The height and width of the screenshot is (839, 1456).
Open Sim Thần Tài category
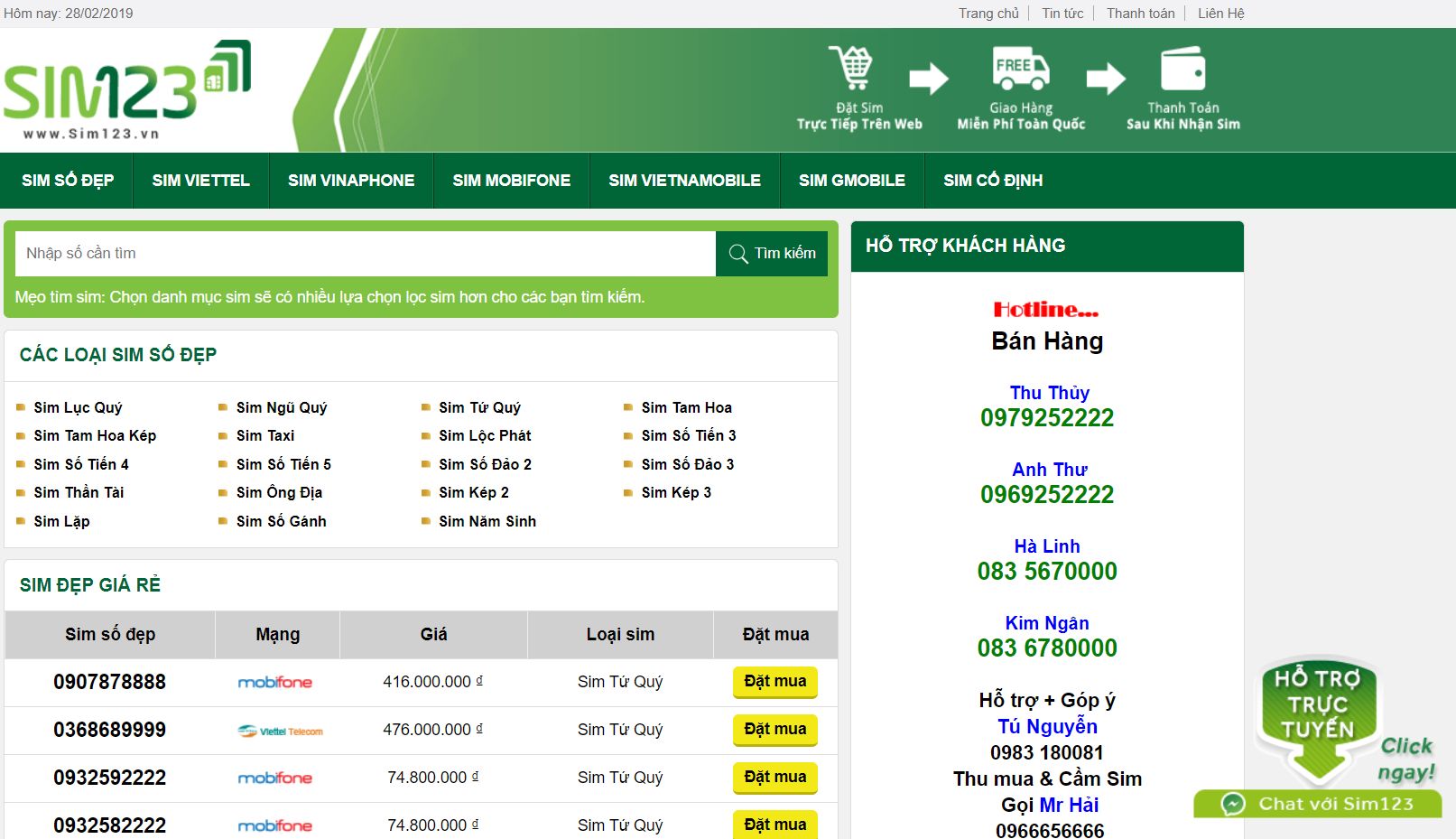(x=79, y=493)
